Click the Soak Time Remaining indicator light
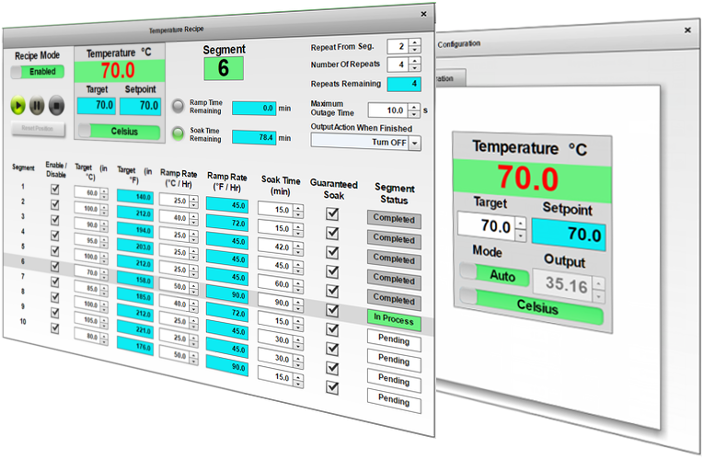The width and height of the screenshot is (703, 458). pyautogui.click(x=178, y=132)
